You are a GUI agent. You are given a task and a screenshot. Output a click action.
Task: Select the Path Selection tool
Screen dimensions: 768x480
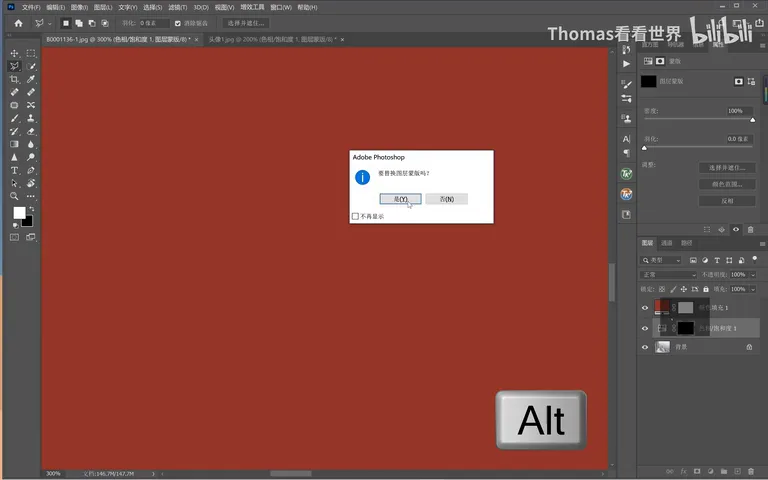coord(14,183)
